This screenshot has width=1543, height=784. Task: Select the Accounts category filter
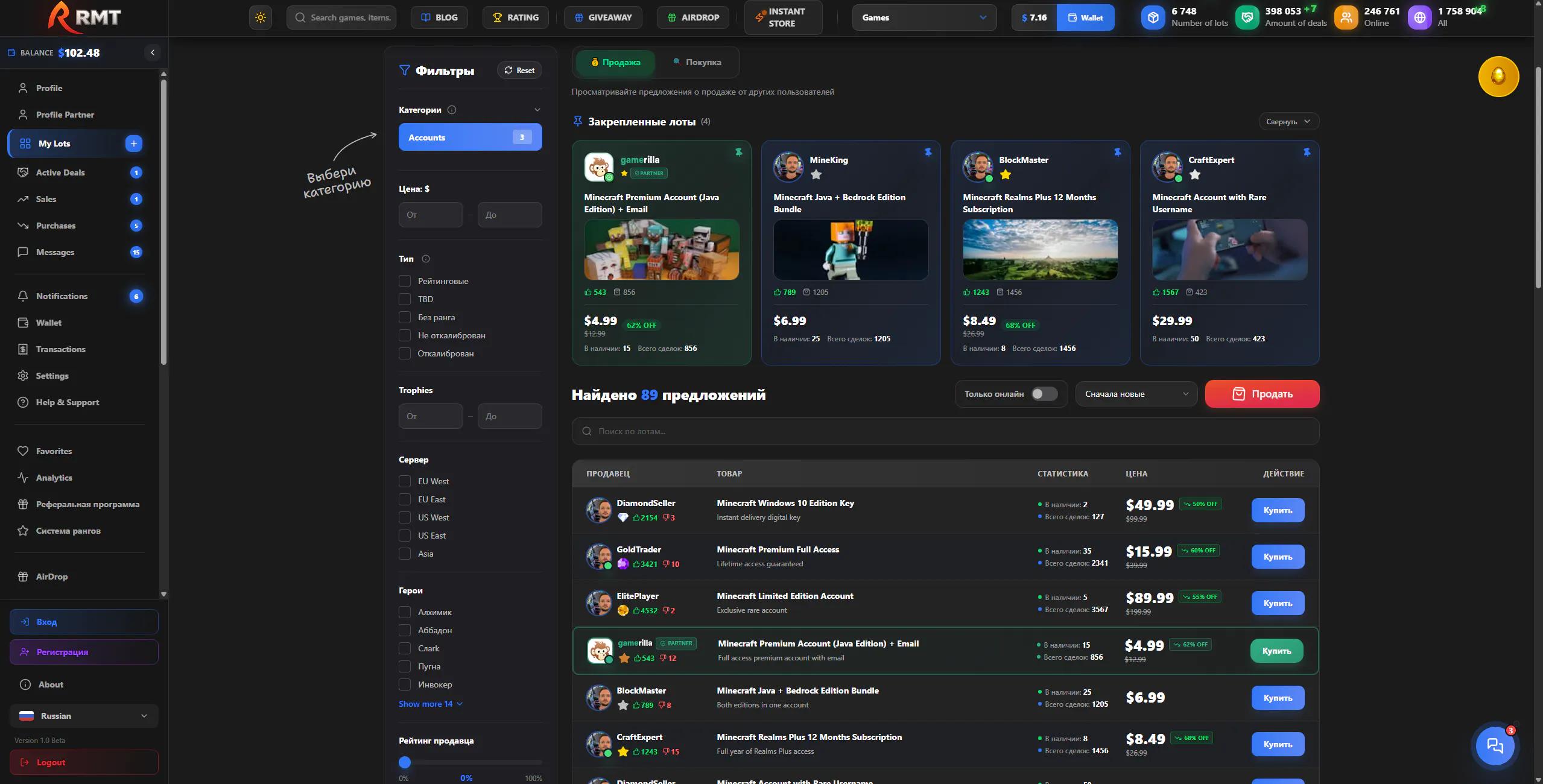coord(470,138)
